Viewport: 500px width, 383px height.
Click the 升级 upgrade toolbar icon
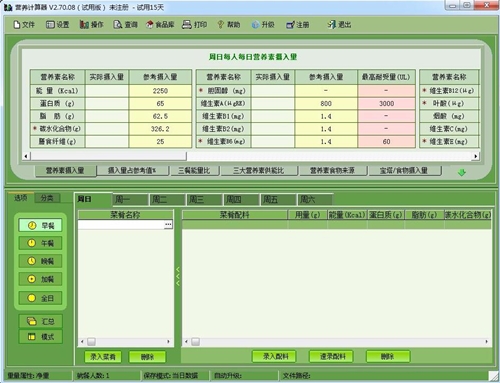(263, 24)
